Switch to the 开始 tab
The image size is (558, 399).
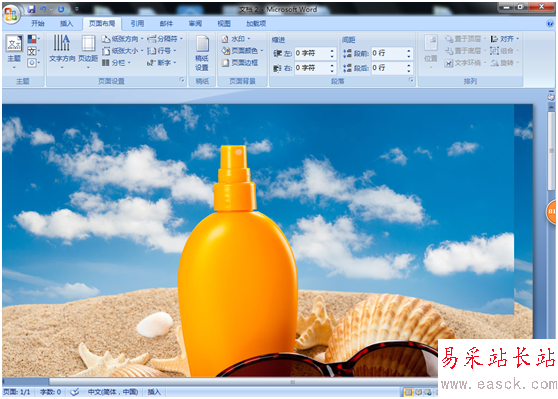(x=38, y=24)
